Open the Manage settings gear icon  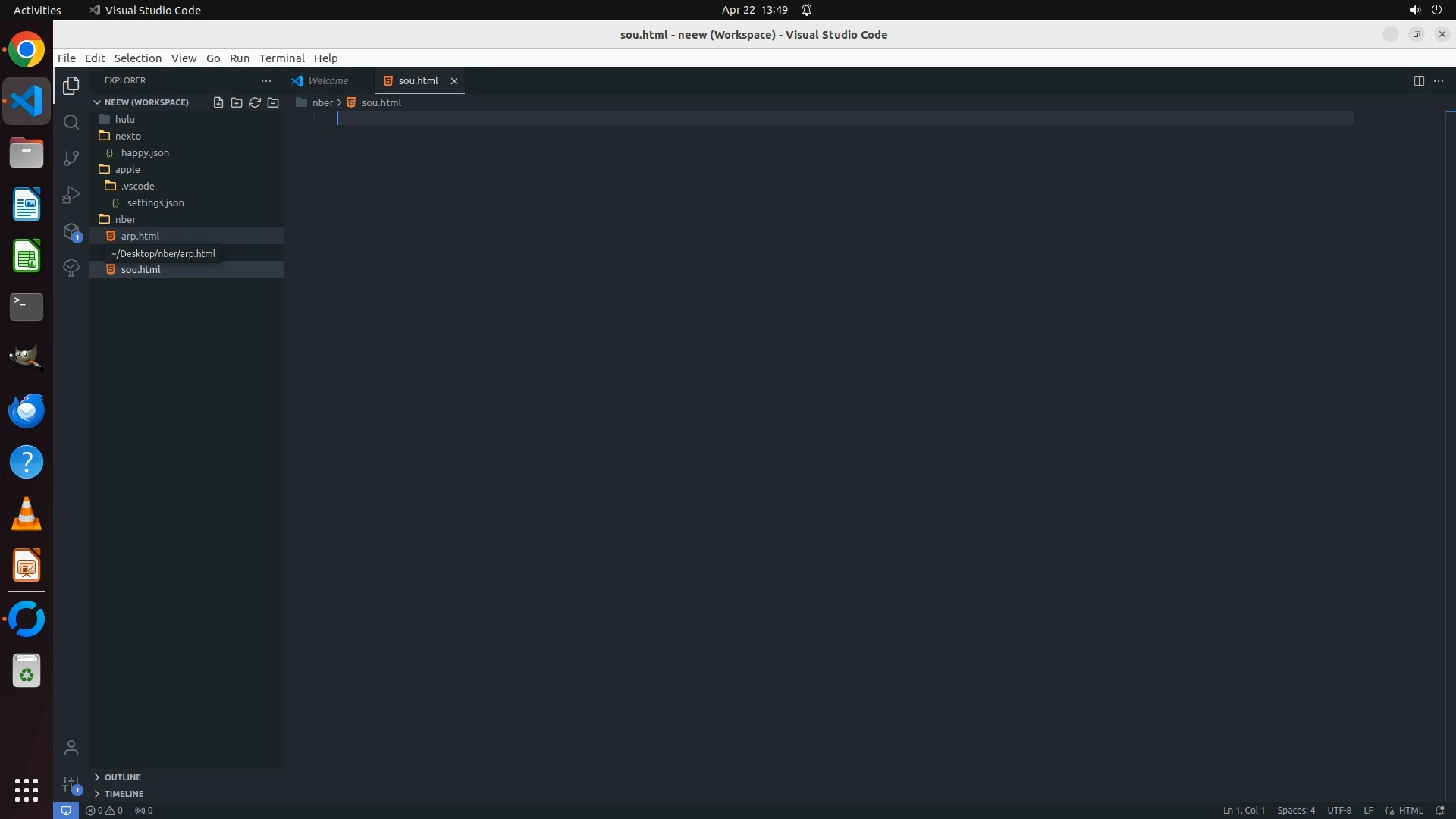click(x=71, y=783)
